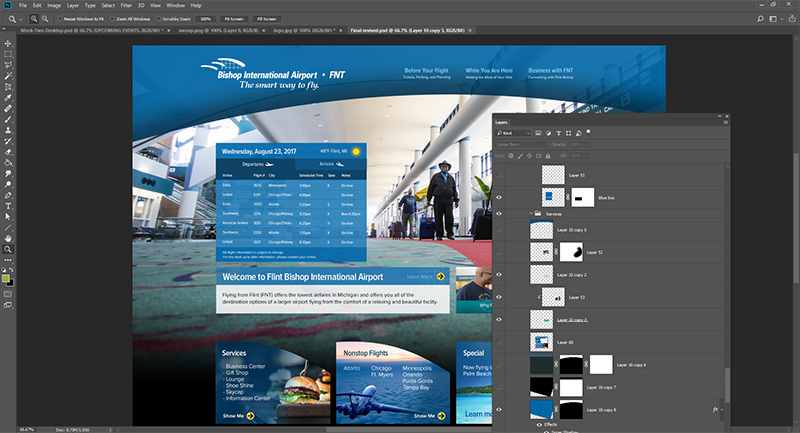Image resolution: width=800 pixels, height=433 pixels.
Task: Filter layers by pixel layers icon
Action: click(x=538, y=133)
